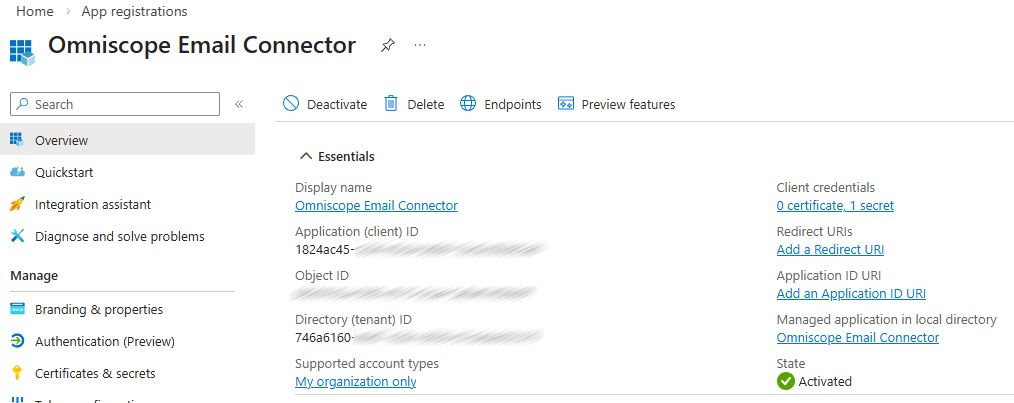Click My organization only link
The height and width of the screenshot is (403, 1014).
click(356, 382)
